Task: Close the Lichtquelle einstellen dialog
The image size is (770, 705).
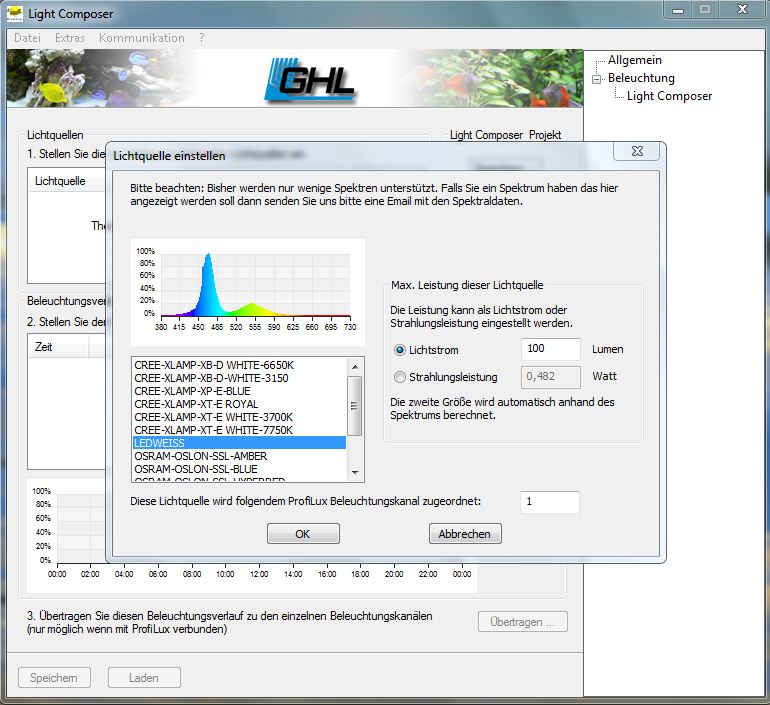Action: (x=636, y=153)
